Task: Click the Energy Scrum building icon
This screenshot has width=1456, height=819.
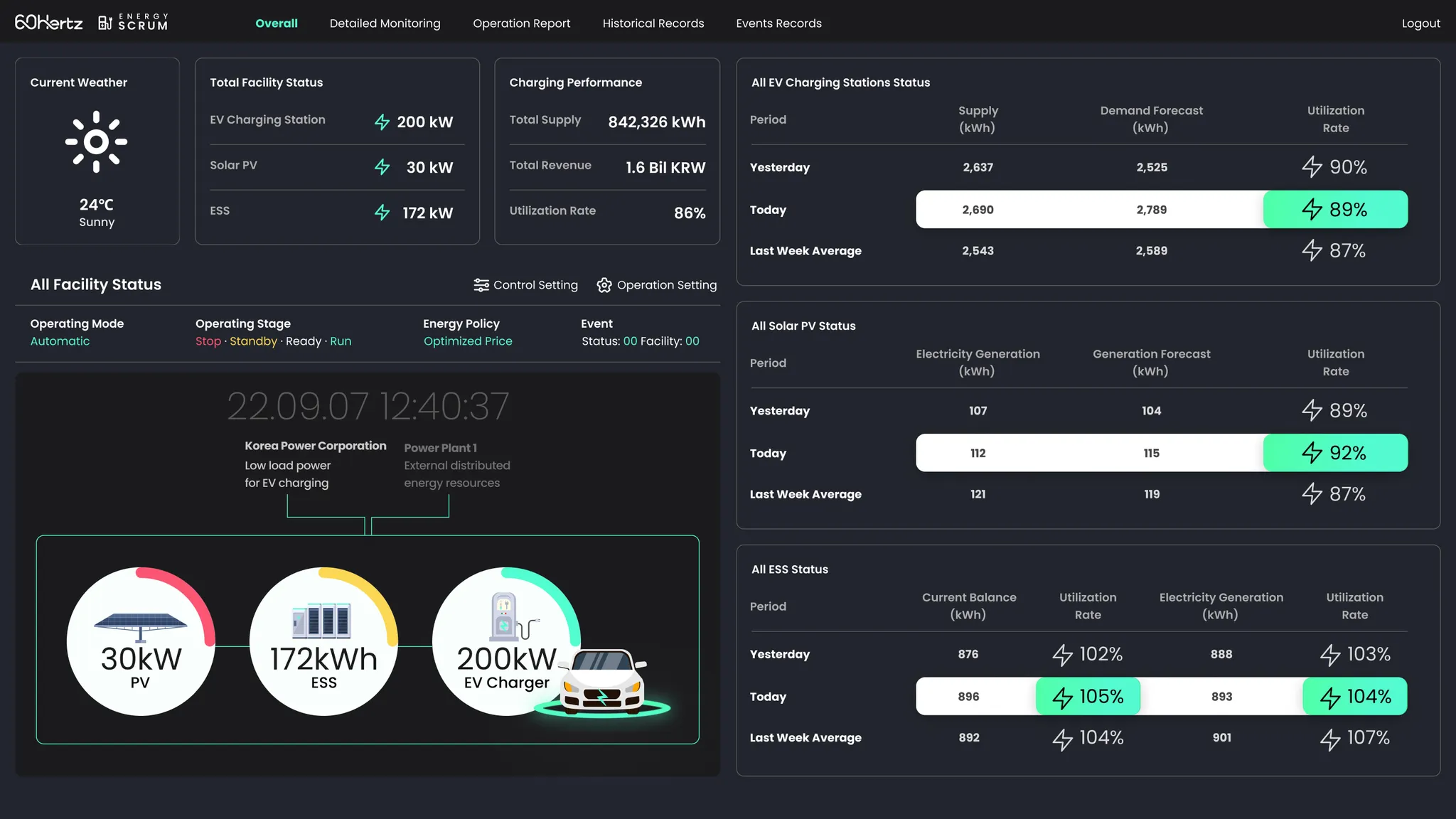Action: (105, 23)
